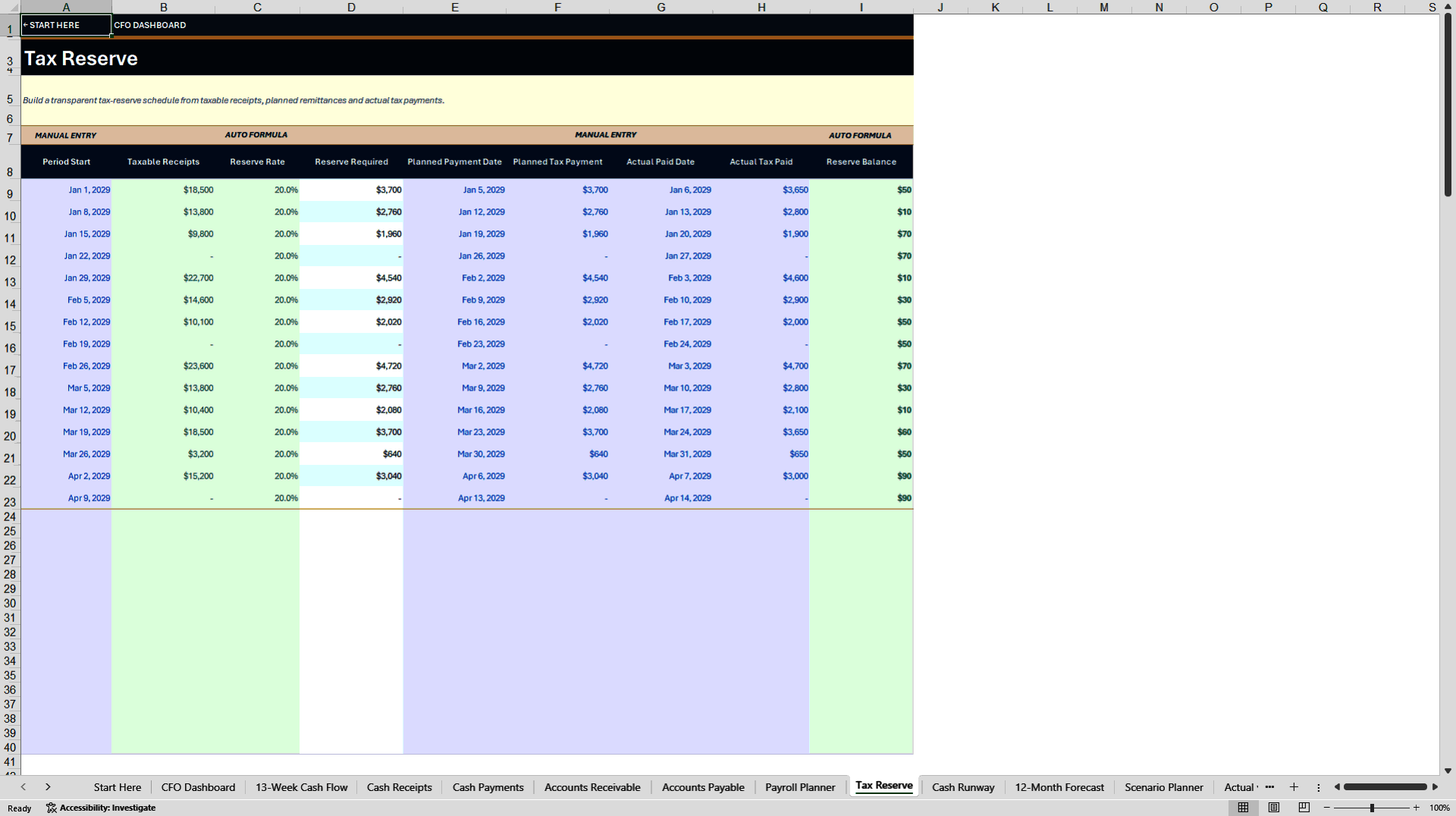Click horizontal scrollbar right arrow
Image resolution: width=1456 pixels, height=816 pixels.
(x=1435, y=787)
